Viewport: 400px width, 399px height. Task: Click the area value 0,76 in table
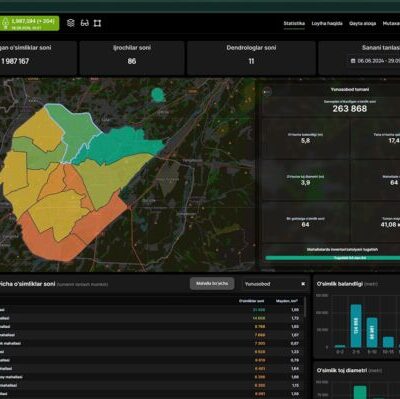(295, 360)
